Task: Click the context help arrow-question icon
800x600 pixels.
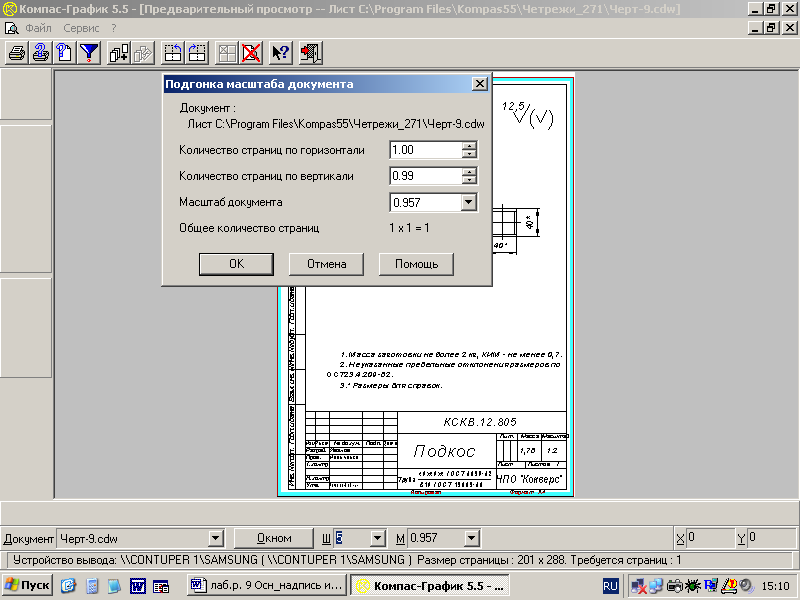Action: [x=281, y=53]
